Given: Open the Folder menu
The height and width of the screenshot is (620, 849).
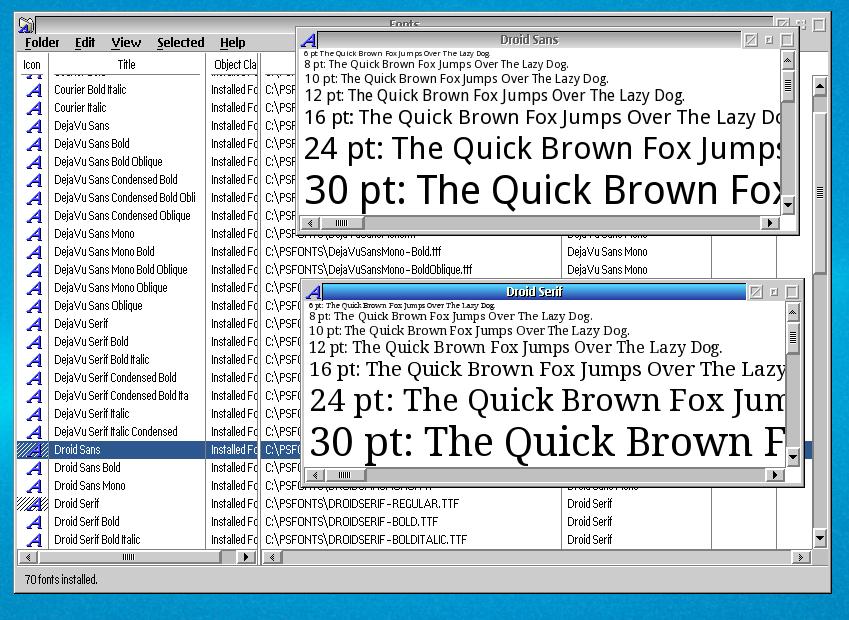Looking at the screenshot, I should (x=42, y=43).
